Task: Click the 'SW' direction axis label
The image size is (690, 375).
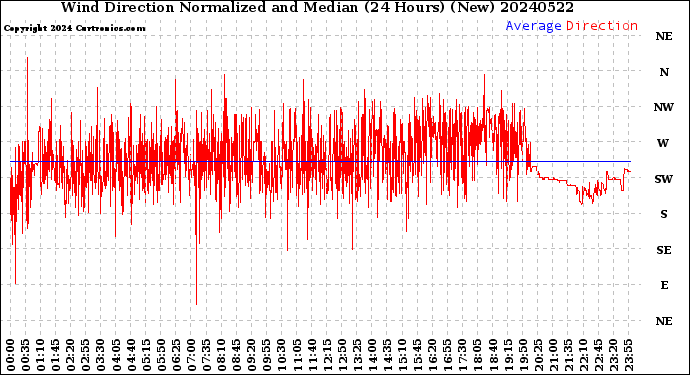Action: (664, 179)
